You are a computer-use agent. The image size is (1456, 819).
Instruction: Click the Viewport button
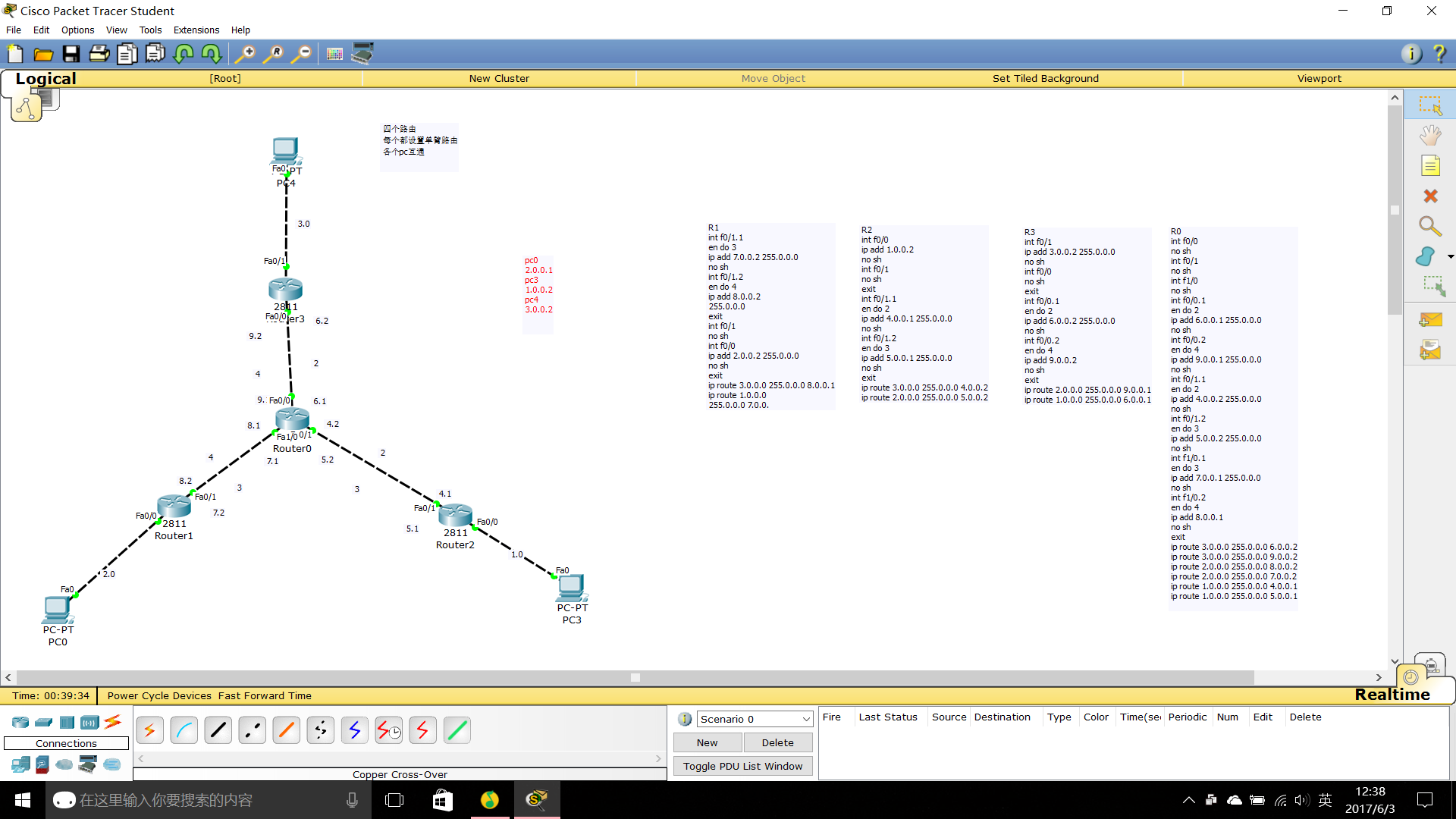tap(1319, 78)
